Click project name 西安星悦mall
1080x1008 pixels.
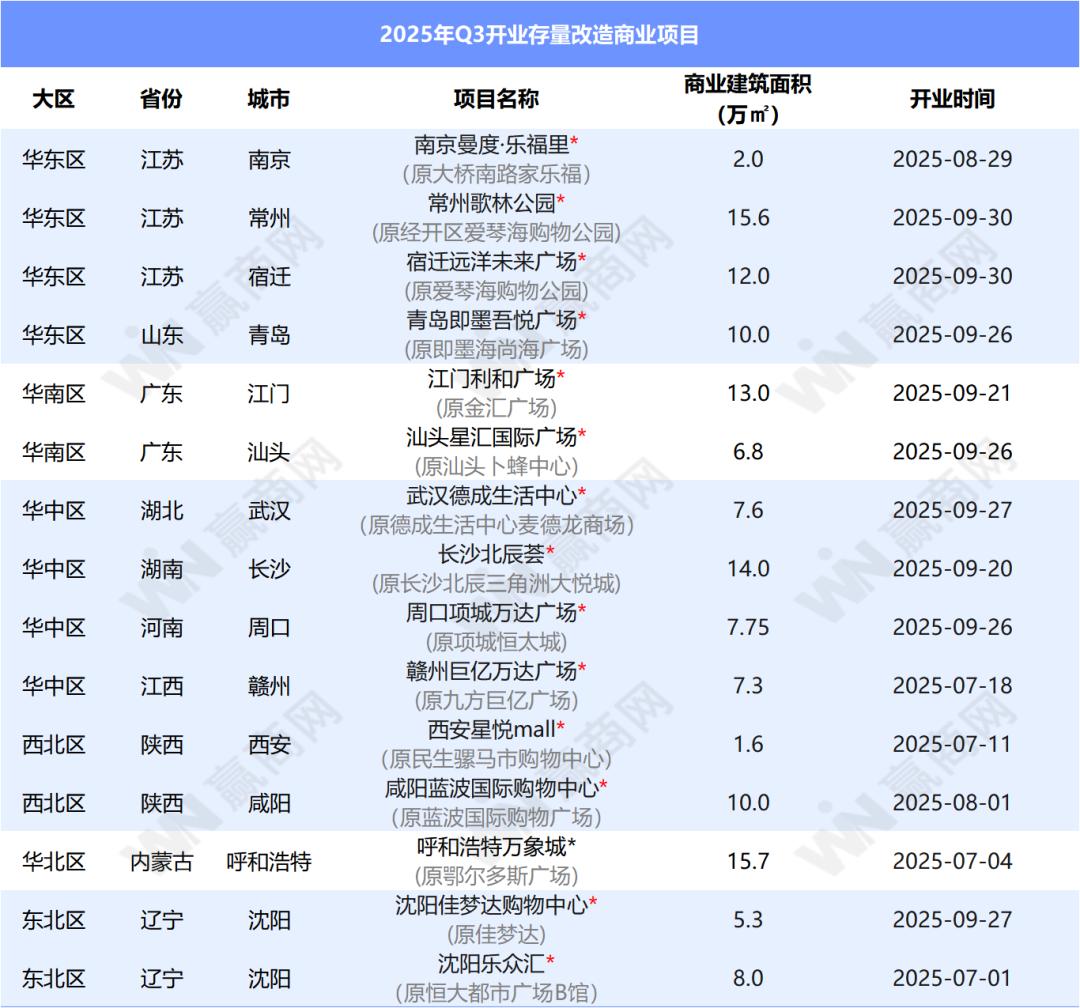tap(491, 730)
